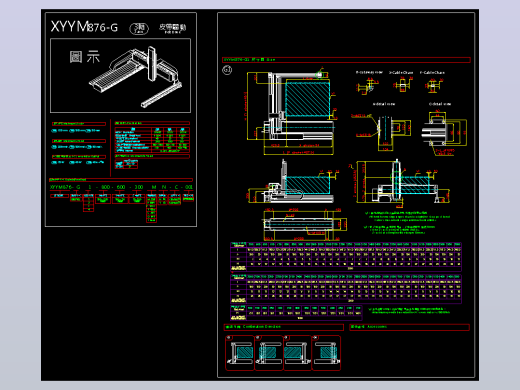Select the side-view drawing with green circle

click(400, 182)
